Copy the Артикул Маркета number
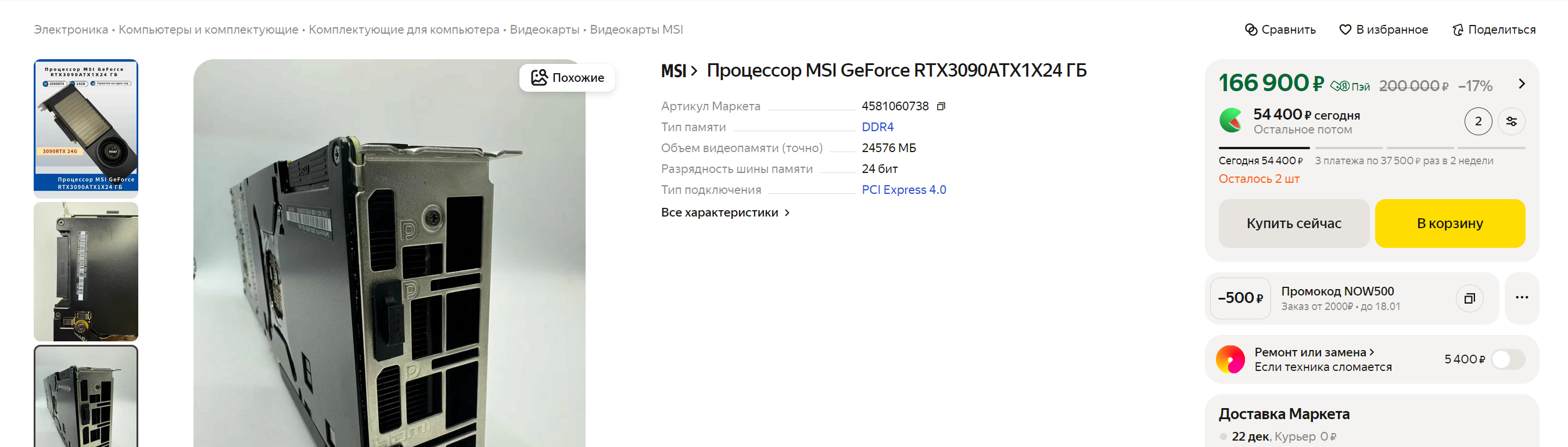 click(941, 106)
